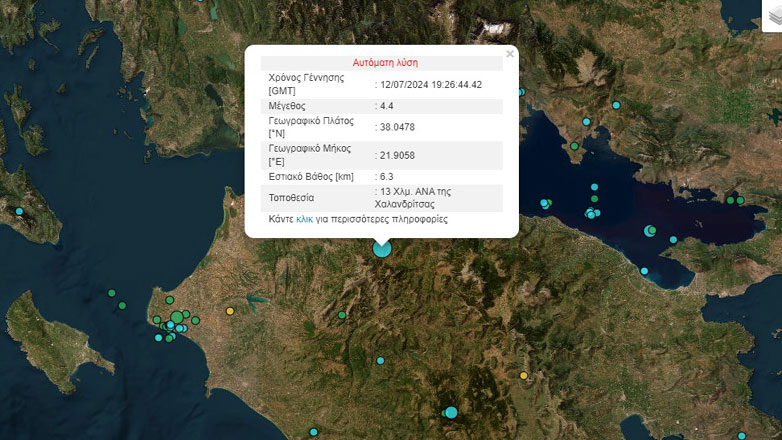Close the earthquake info popup
782x440 pixels.
[509, 54]
